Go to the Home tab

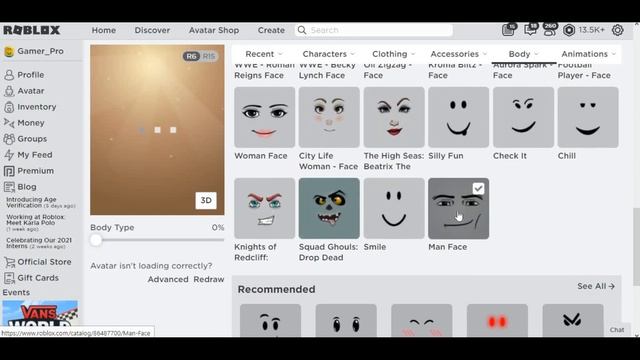[104, 30]
